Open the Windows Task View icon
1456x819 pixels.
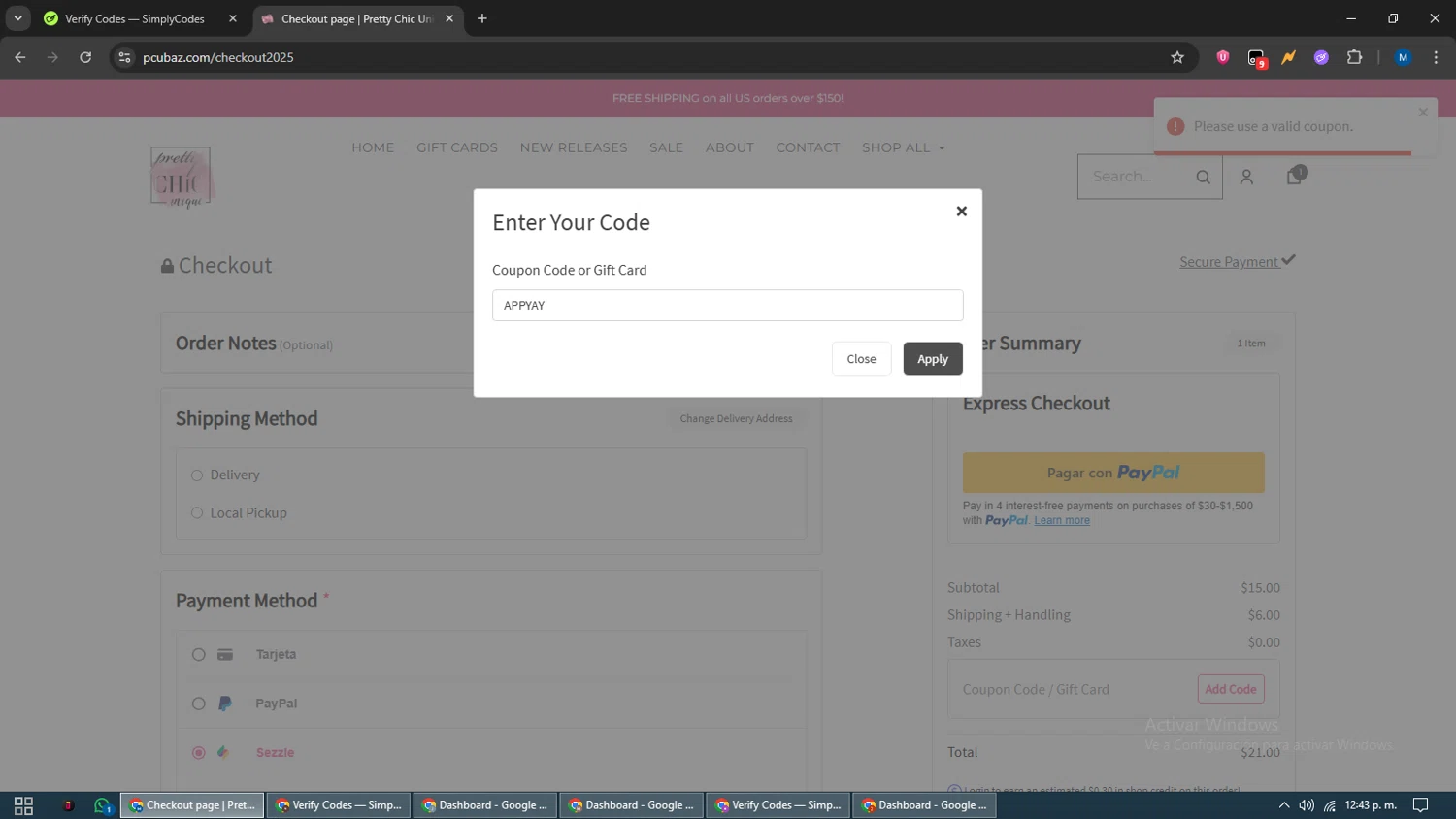(x=23, y=805)
